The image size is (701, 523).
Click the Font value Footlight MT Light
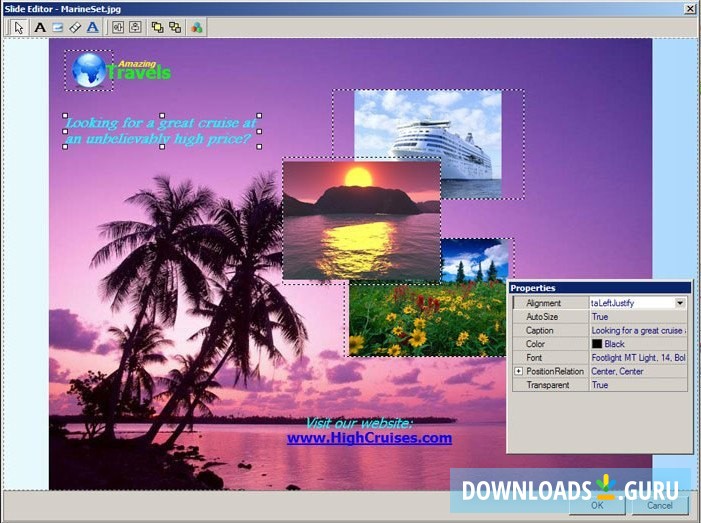click(638, 358)
